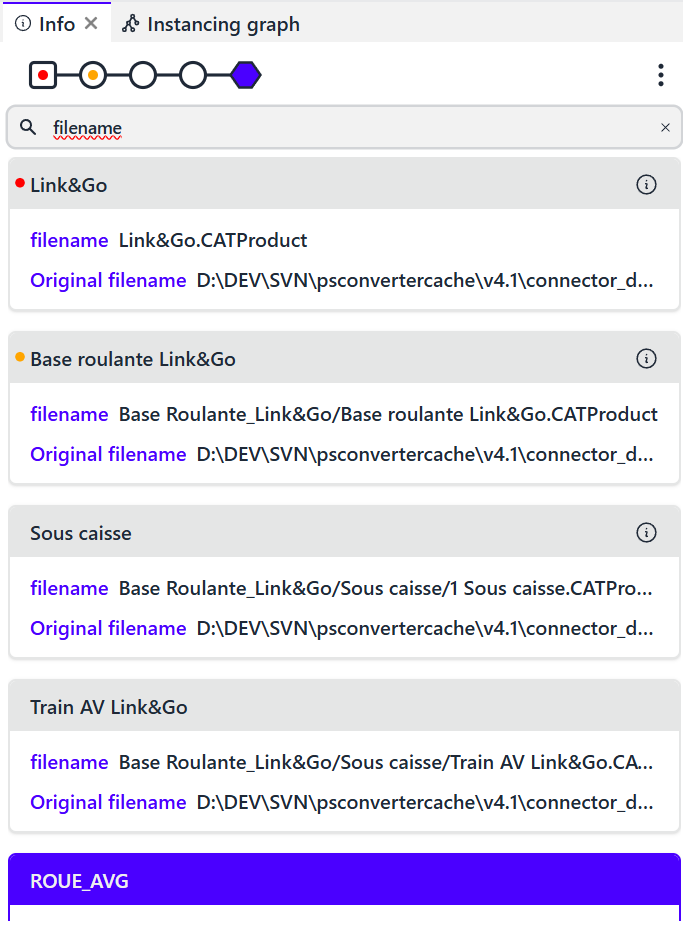This screenshot has height=926, width=683.
Task: Click Original filename path under Train AV Link&Go
Action: (425, 802)
